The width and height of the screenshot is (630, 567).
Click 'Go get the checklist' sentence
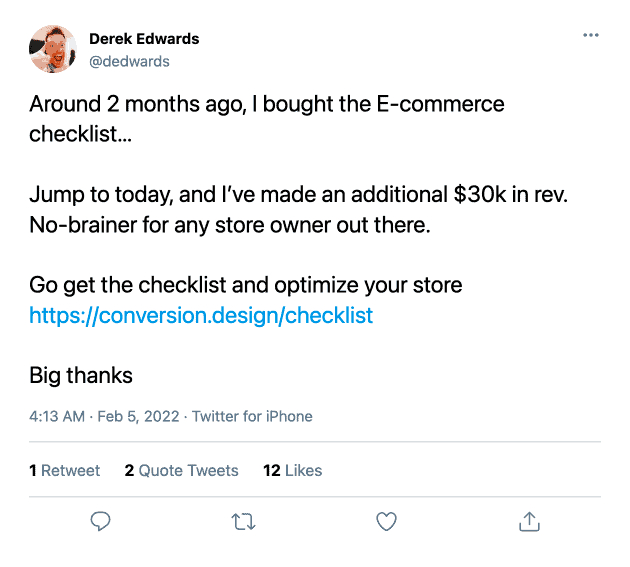click(245, 285)
